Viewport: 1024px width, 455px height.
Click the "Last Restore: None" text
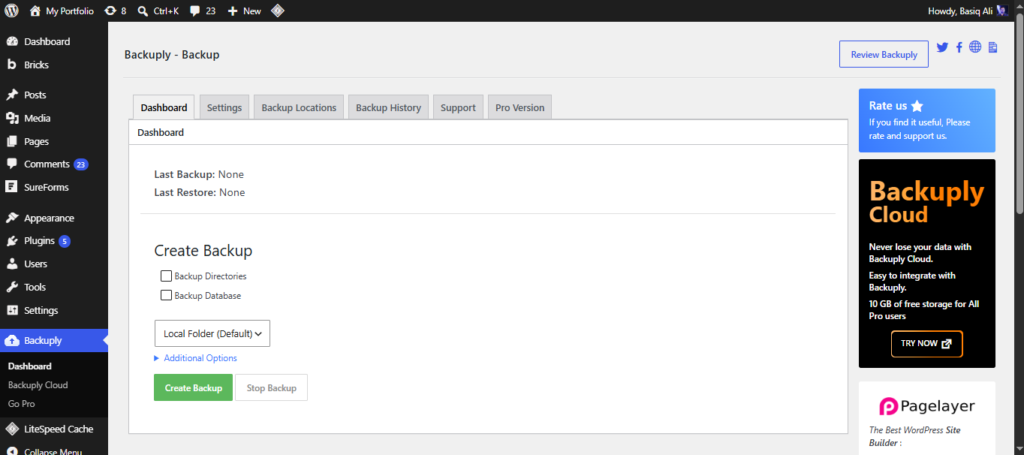pos(200,193)
